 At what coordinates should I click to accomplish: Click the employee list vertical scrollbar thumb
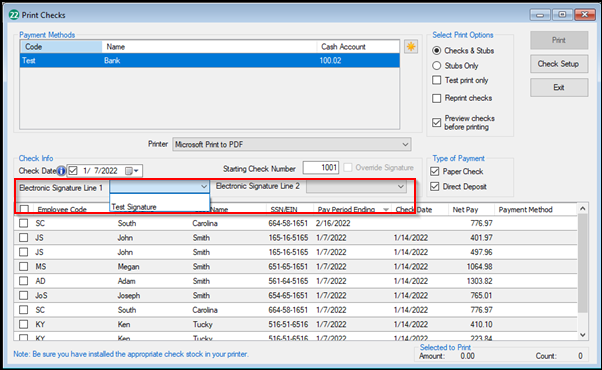point(582,263)
